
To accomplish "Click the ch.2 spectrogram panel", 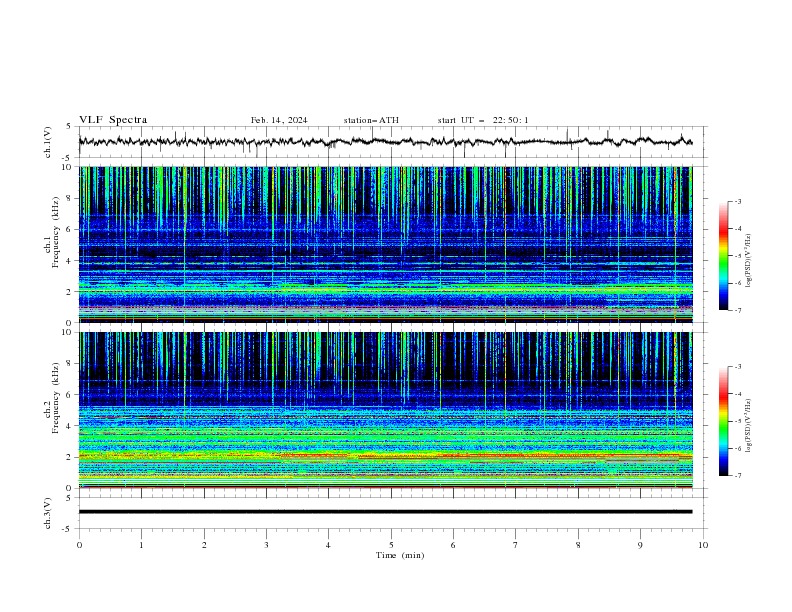I will [x=385, y=410].
